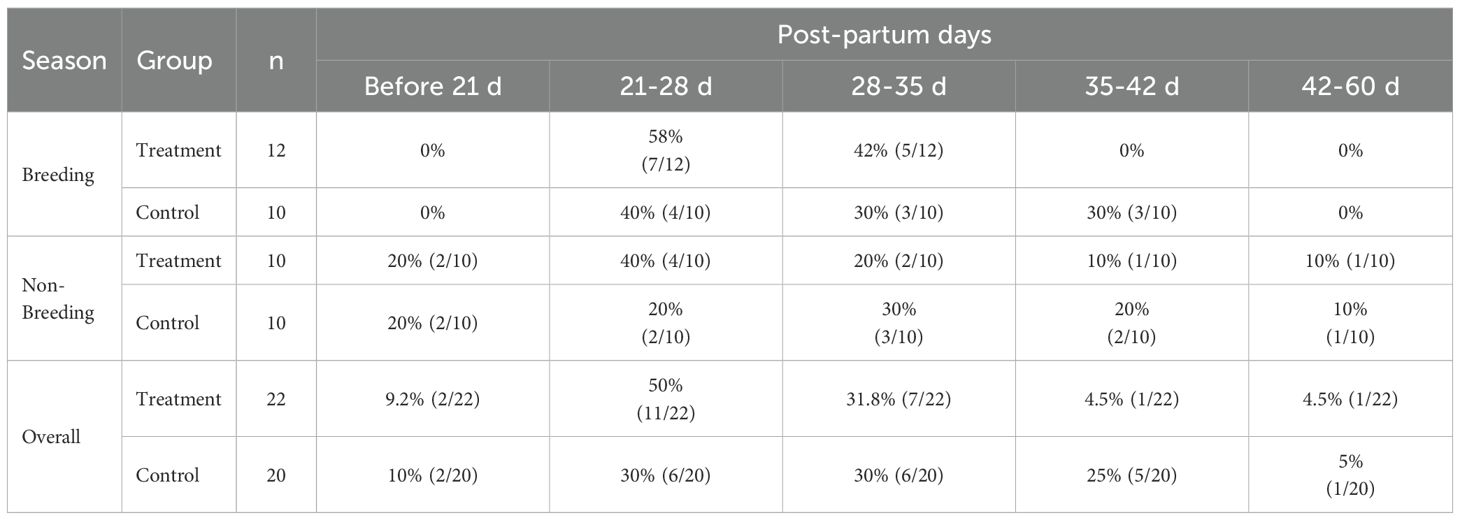Select the 25% (5/20) cell
The width and height of the screenshot is (1460, 520).
[x=1131, y=475]
